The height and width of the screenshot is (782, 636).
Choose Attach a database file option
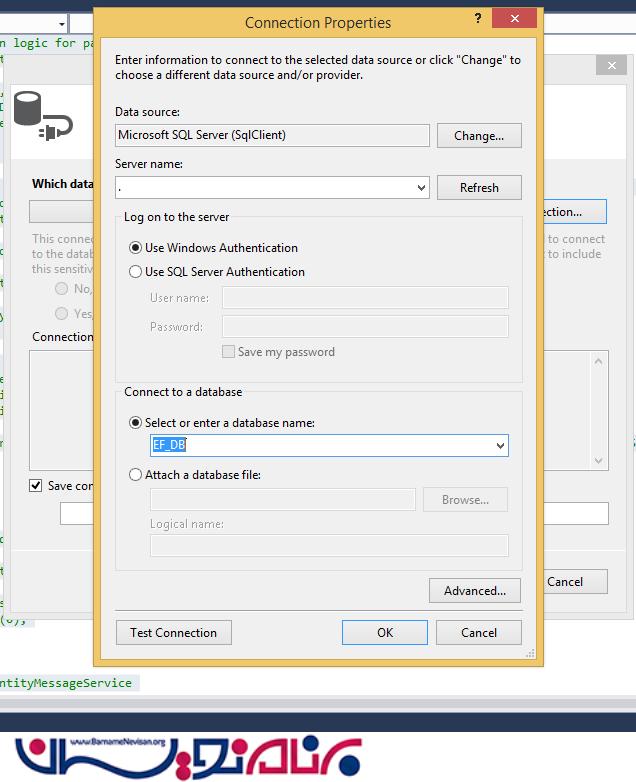point(136,475)
